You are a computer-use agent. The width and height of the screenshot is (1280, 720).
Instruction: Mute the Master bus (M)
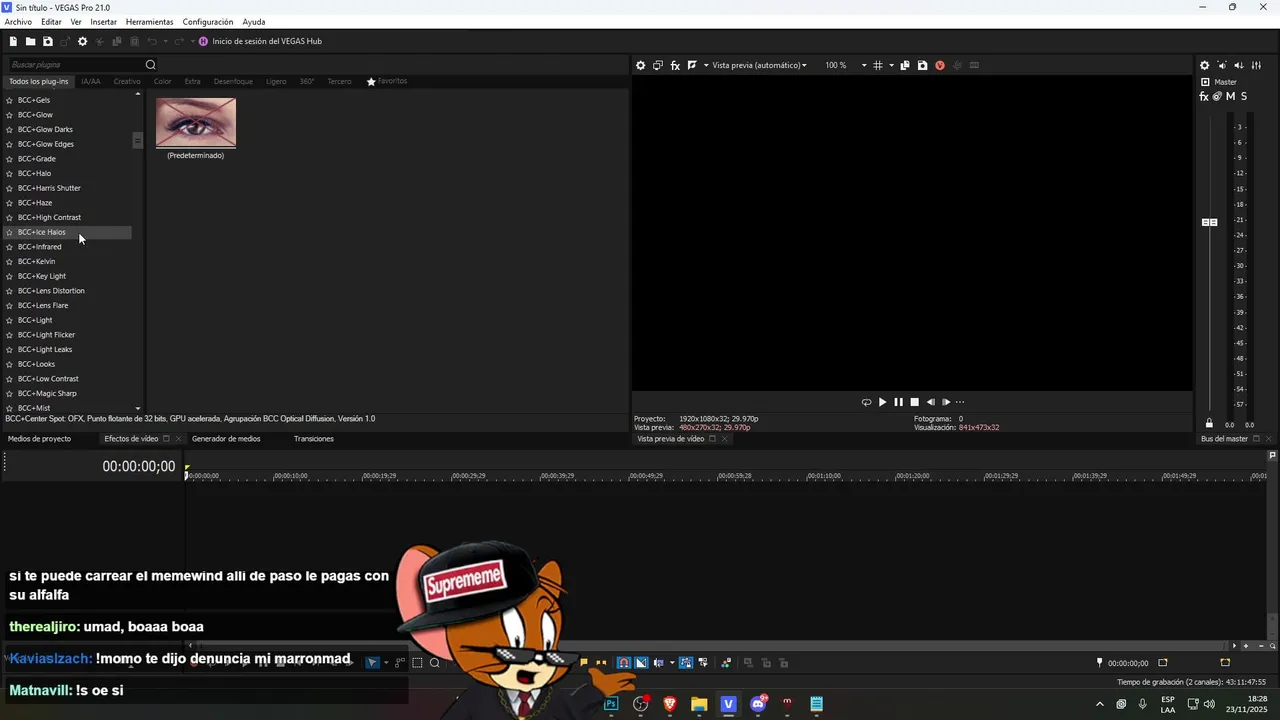1230,96
